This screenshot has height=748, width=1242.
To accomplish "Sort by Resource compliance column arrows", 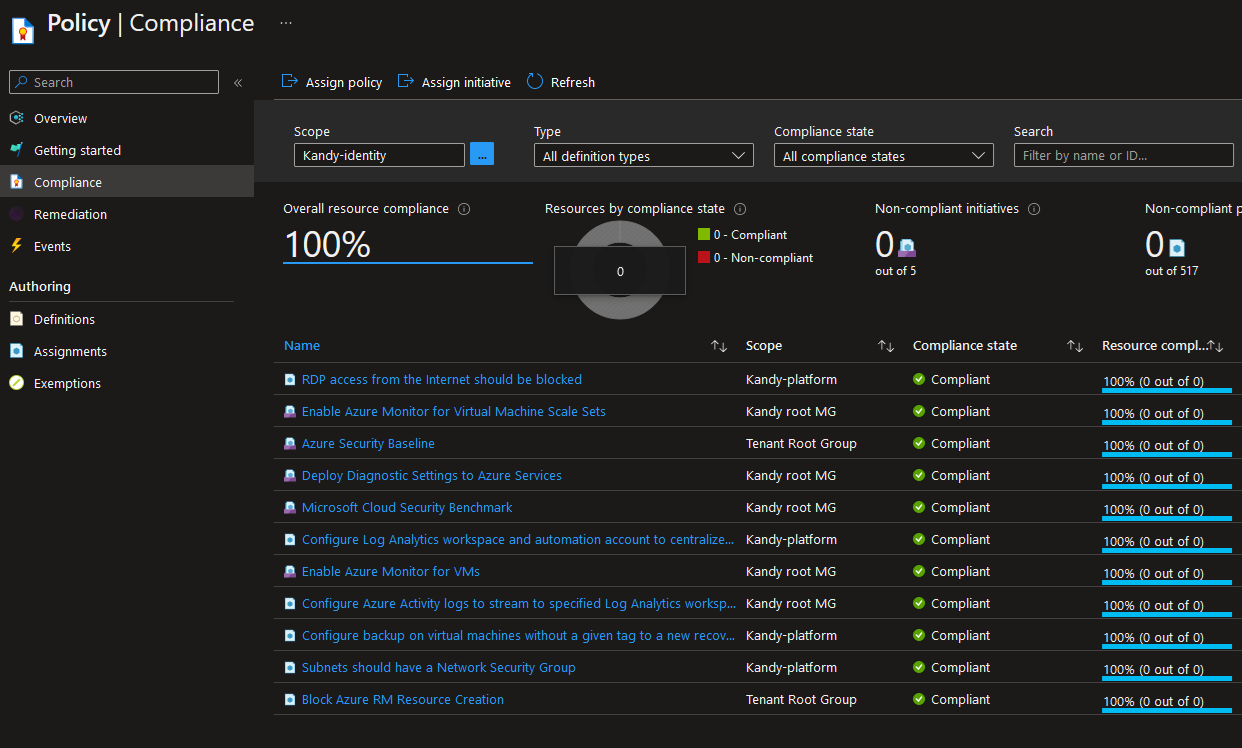I will point(1216,346).
